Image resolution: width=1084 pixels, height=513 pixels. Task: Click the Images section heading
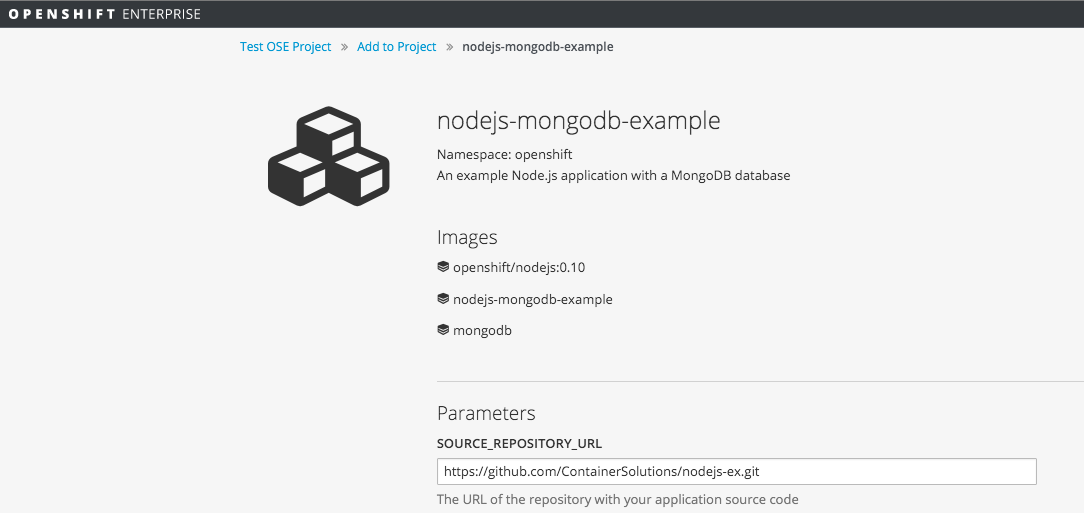point(467,237)
